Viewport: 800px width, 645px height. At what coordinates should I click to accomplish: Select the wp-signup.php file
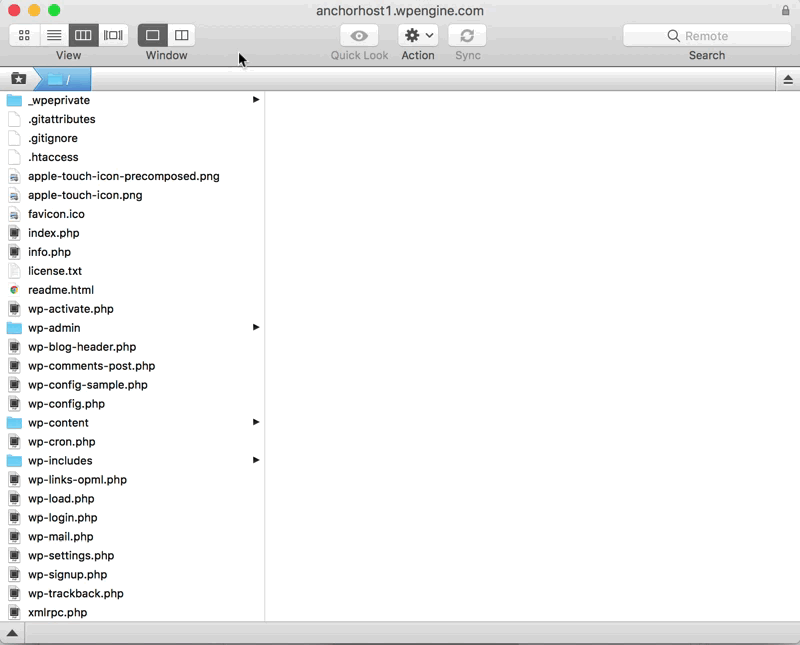pos(132,574)
